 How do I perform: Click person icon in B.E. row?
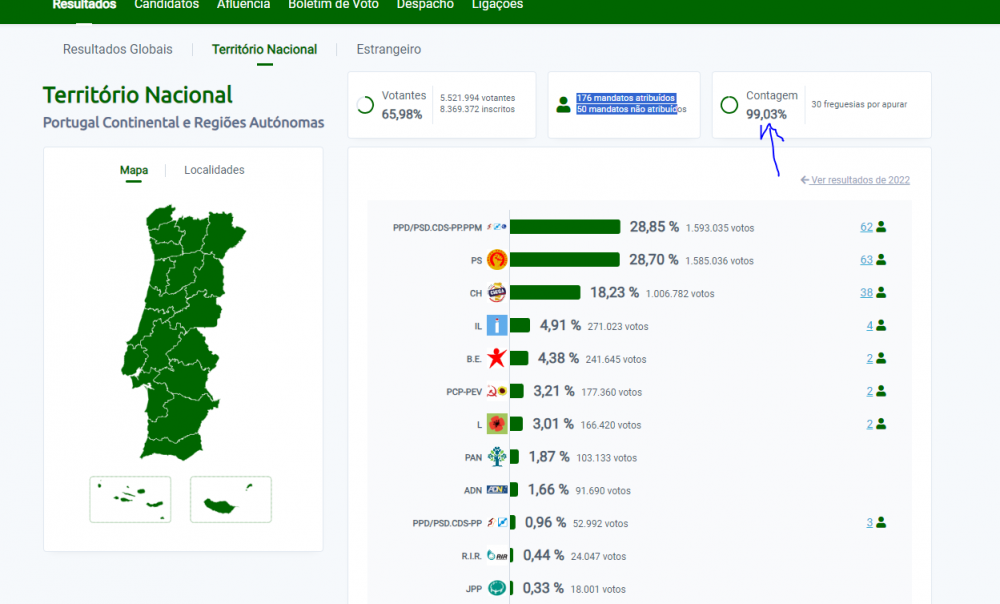(x=881, y=358)
